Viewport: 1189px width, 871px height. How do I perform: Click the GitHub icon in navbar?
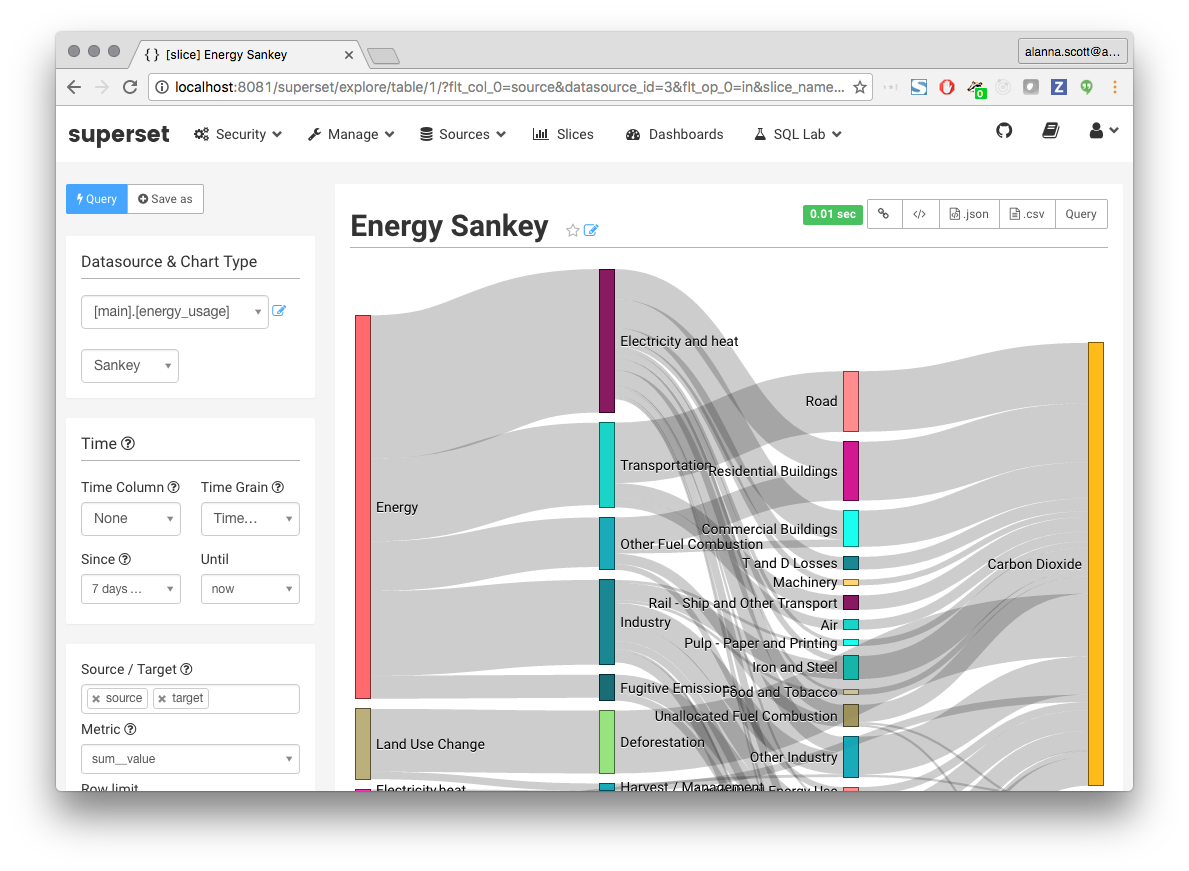point(1004,131)
